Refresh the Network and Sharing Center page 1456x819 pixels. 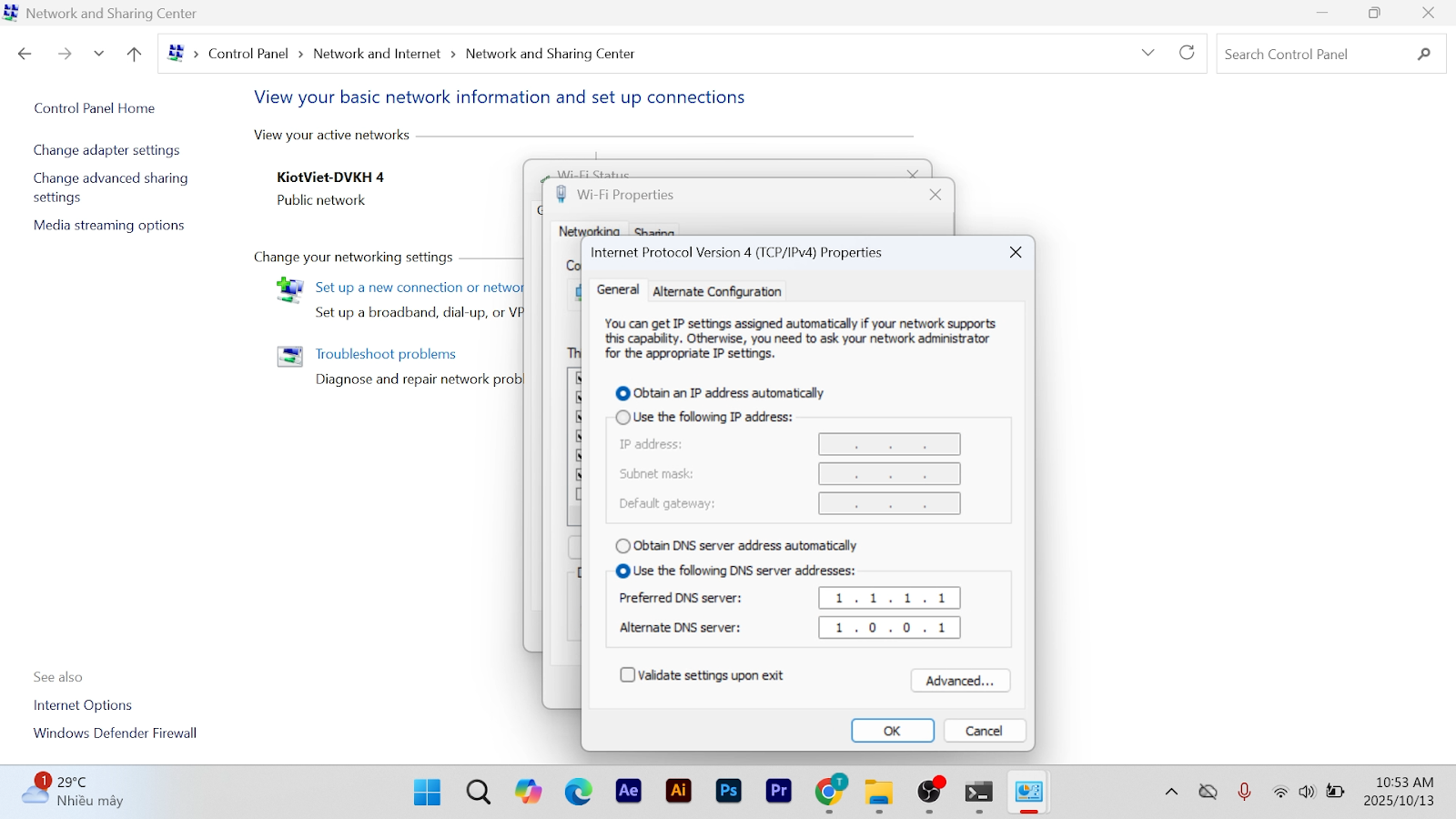[1187, 53]
